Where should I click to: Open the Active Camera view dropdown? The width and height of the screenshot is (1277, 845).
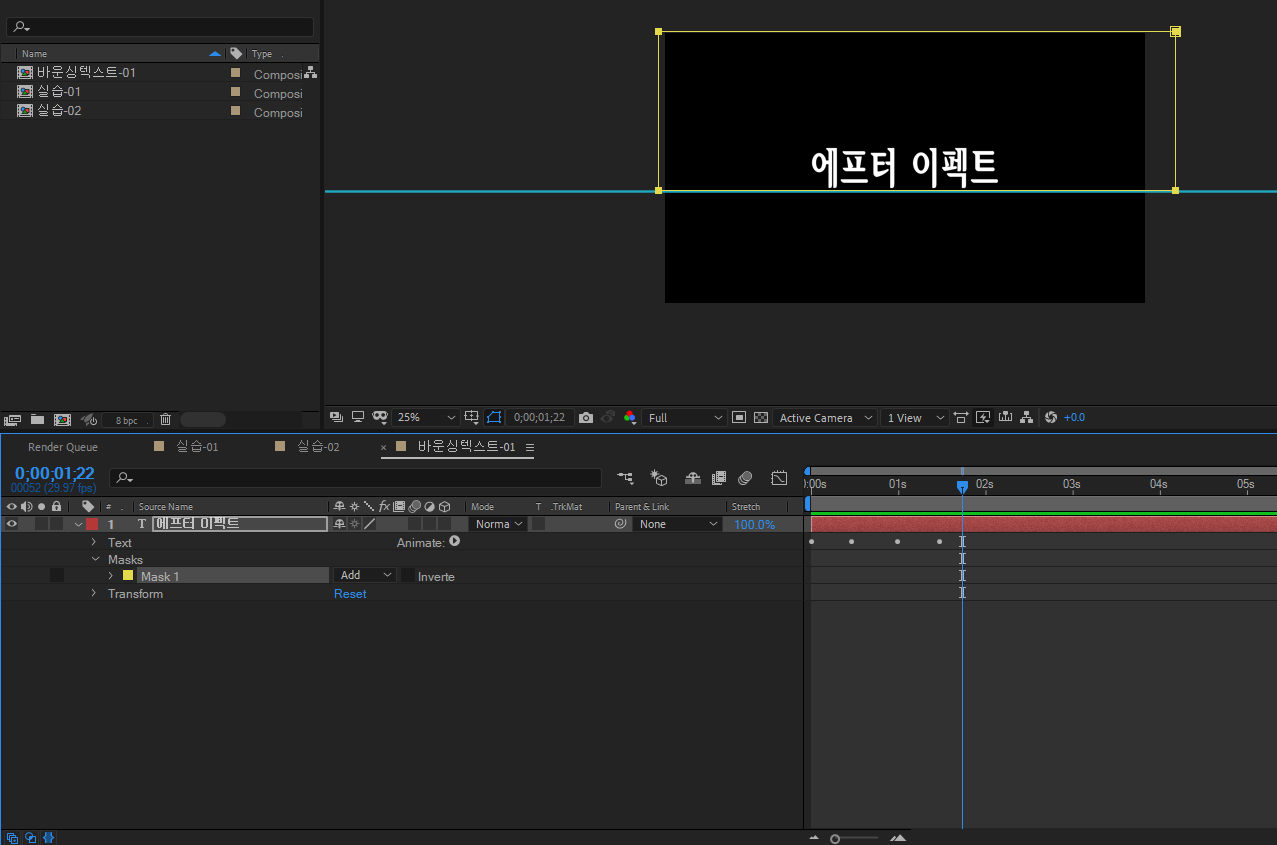click(825, 418)
